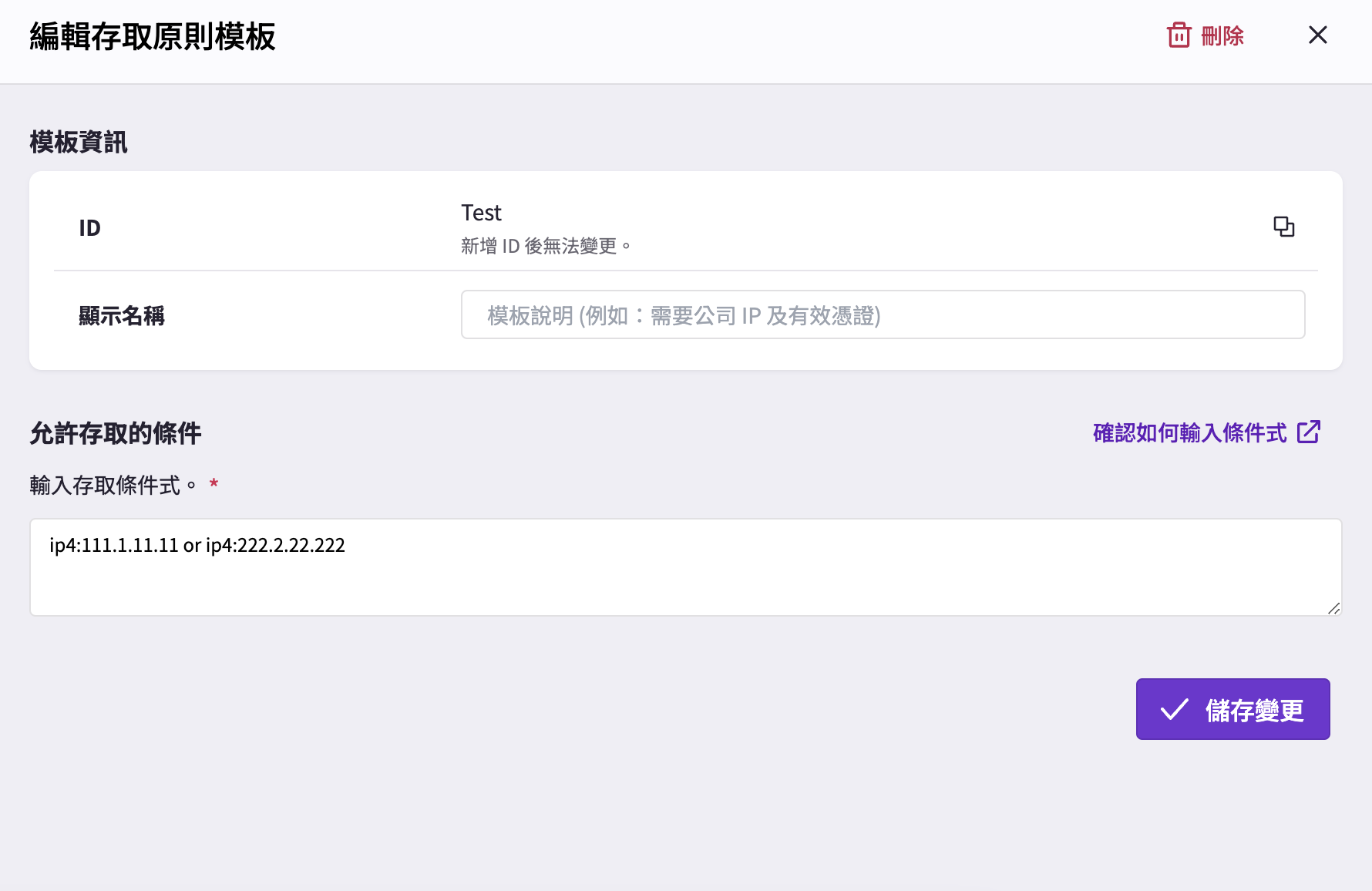This screenshot has height=891, width=1372.
Task: Click inside the access condition textarea
Action: tap(686, 567)
